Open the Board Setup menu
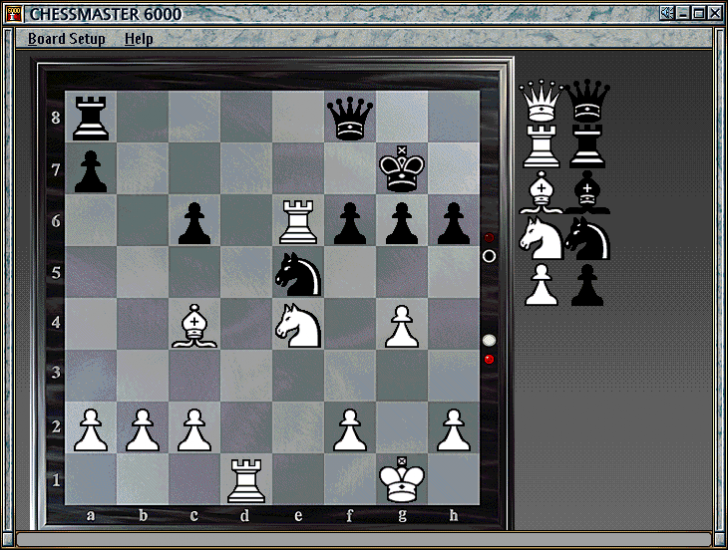728x550 pixels. [66, 39]
